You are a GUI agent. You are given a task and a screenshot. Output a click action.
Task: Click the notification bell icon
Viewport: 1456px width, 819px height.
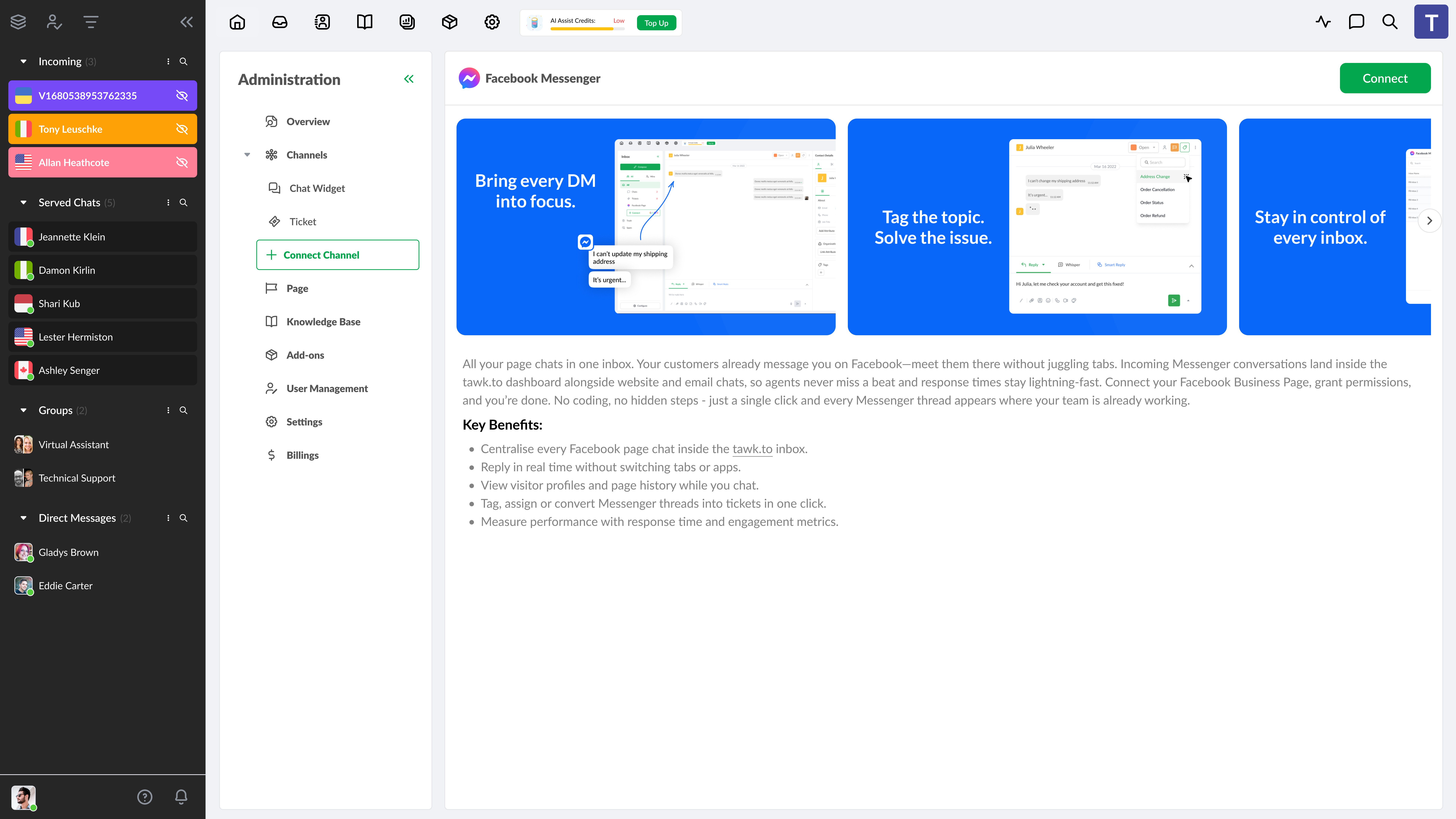tap(181, 797)
